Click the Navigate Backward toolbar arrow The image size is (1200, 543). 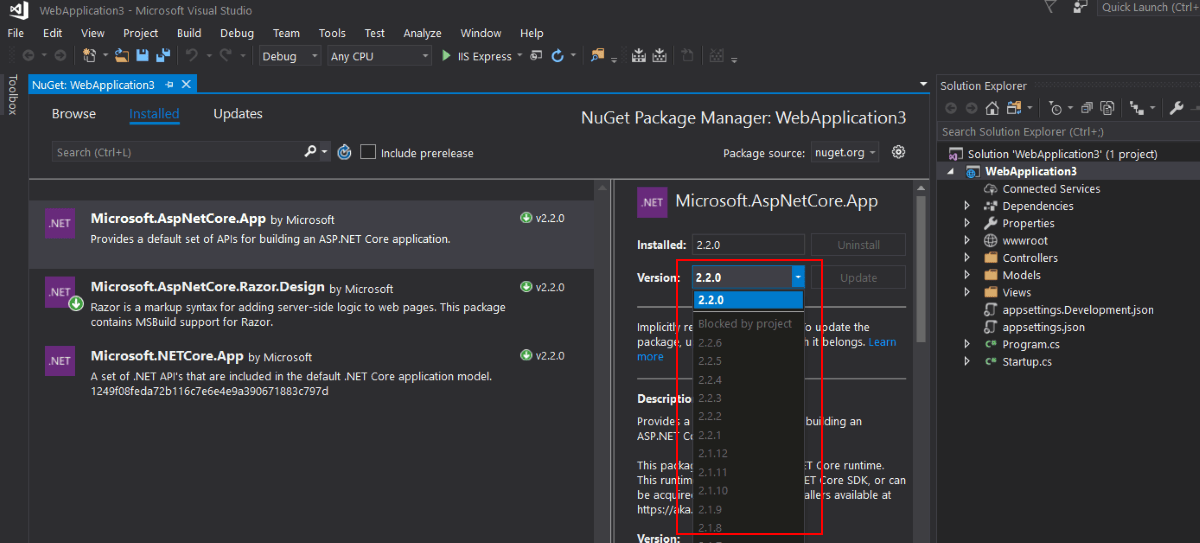coord(28,56)
